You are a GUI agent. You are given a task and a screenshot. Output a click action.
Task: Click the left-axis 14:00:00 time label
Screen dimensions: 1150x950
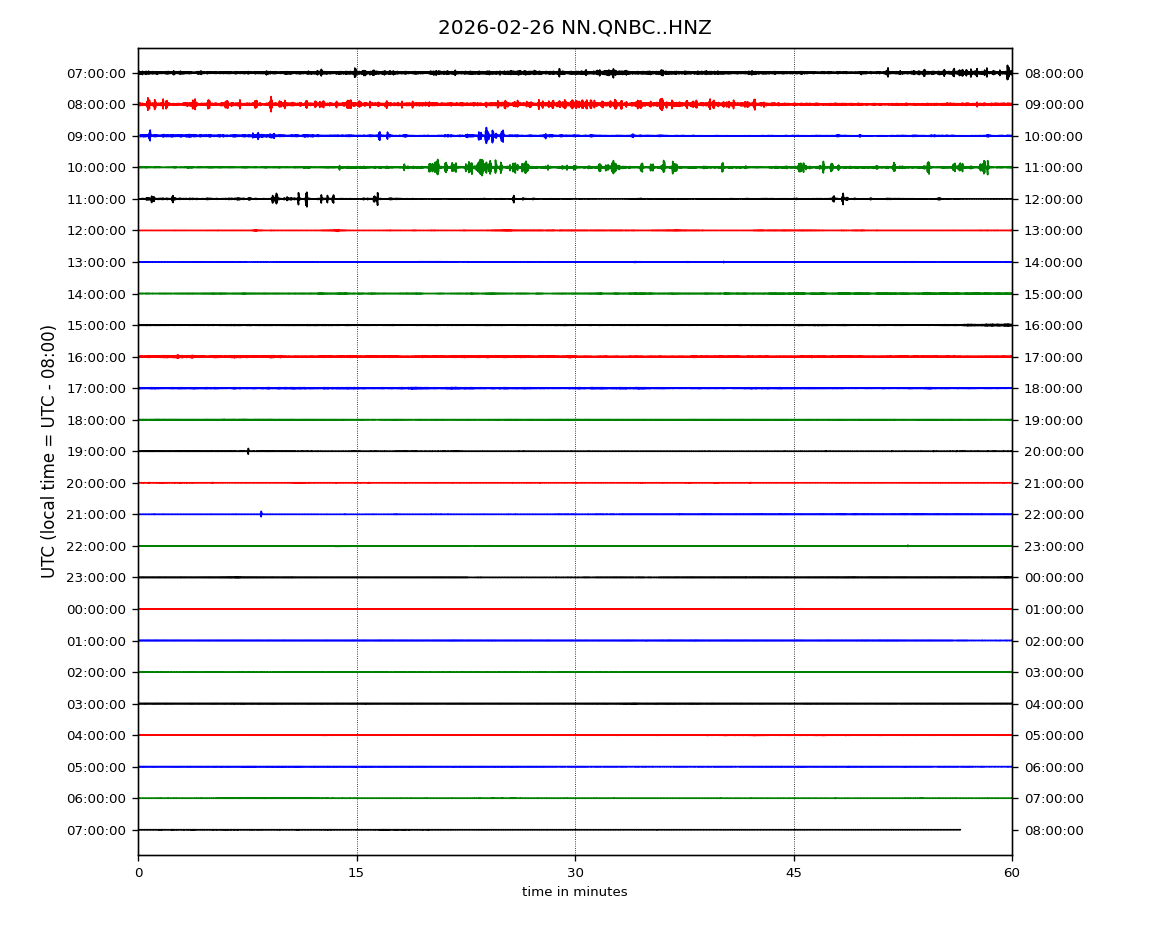tap(96, 294)
